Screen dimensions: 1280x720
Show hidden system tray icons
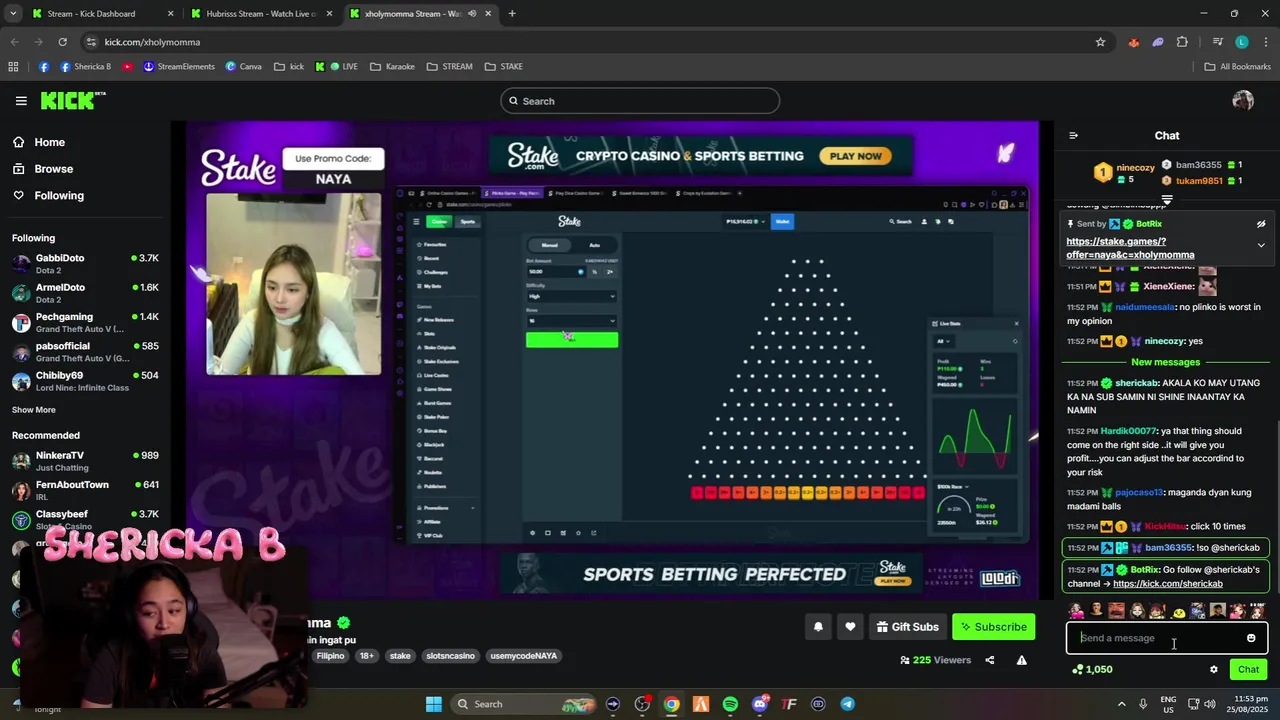pos(1121,704)
